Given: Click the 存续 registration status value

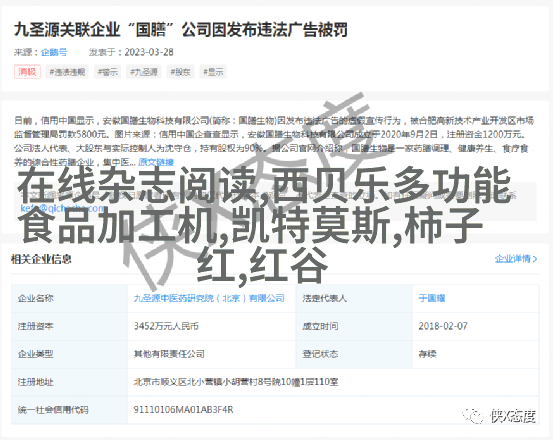Looking at the screenshot, I should click(427, 354).
